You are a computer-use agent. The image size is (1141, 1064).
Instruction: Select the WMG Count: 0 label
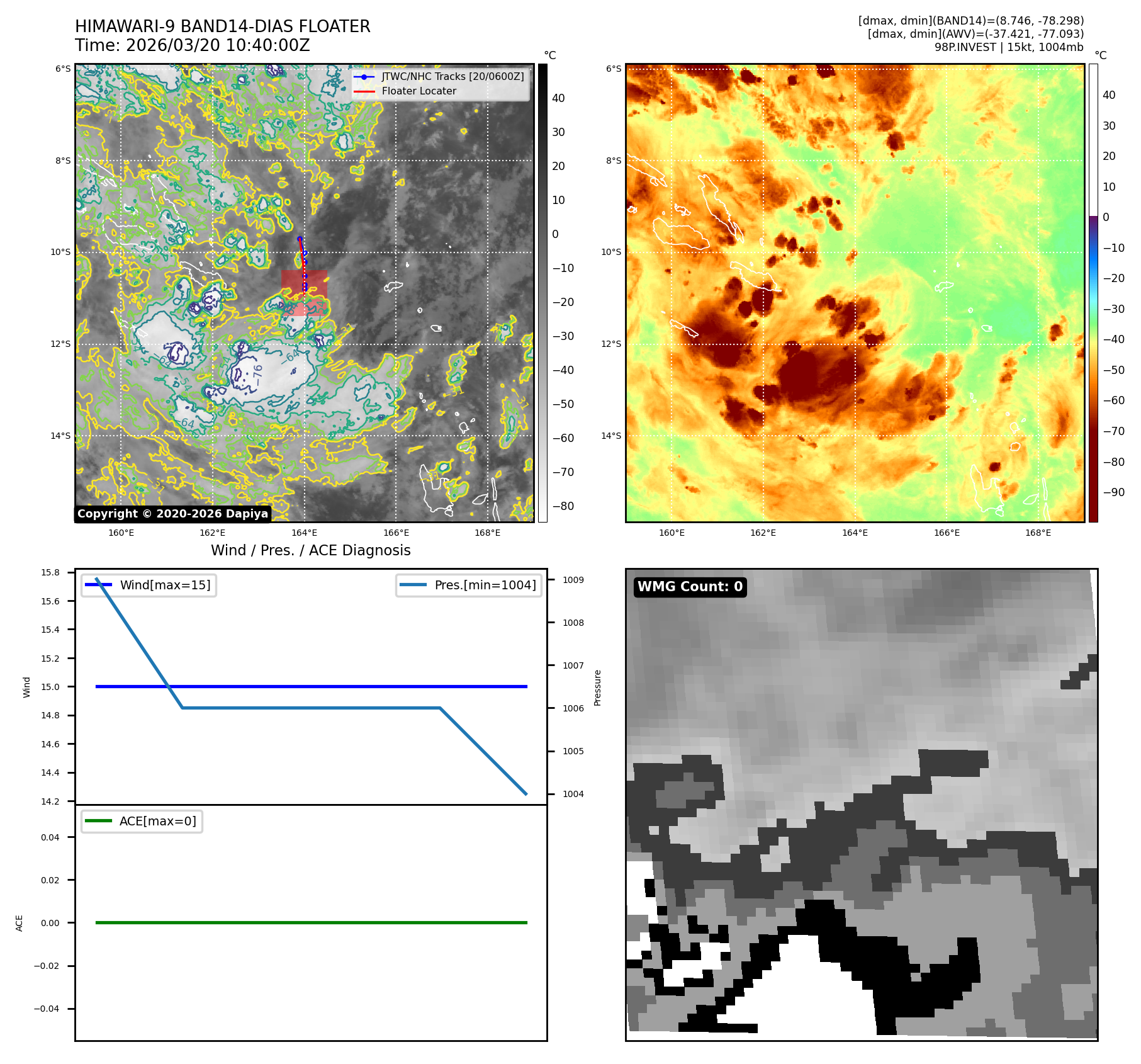690,587
